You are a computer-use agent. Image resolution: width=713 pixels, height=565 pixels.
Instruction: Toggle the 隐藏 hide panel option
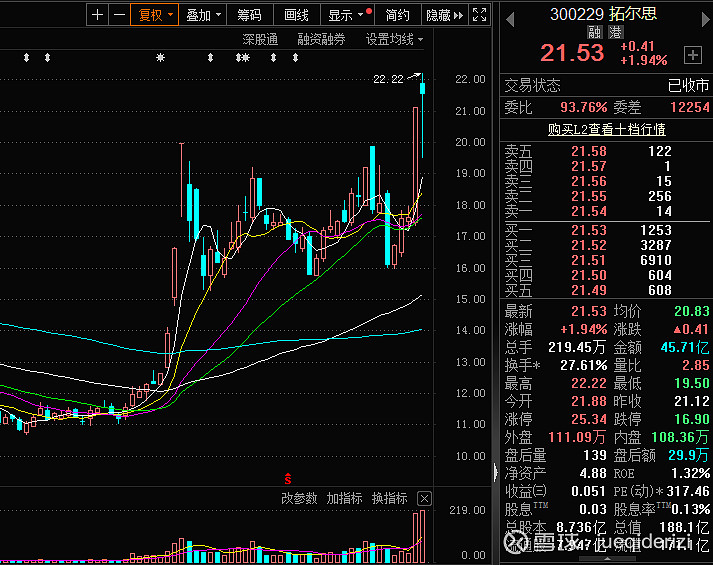[442, 15]
